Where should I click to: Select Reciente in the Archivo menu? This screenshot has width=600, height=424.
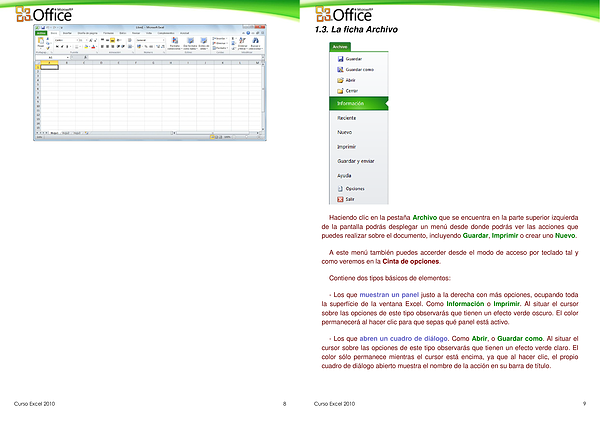click(x=347, y=118)
